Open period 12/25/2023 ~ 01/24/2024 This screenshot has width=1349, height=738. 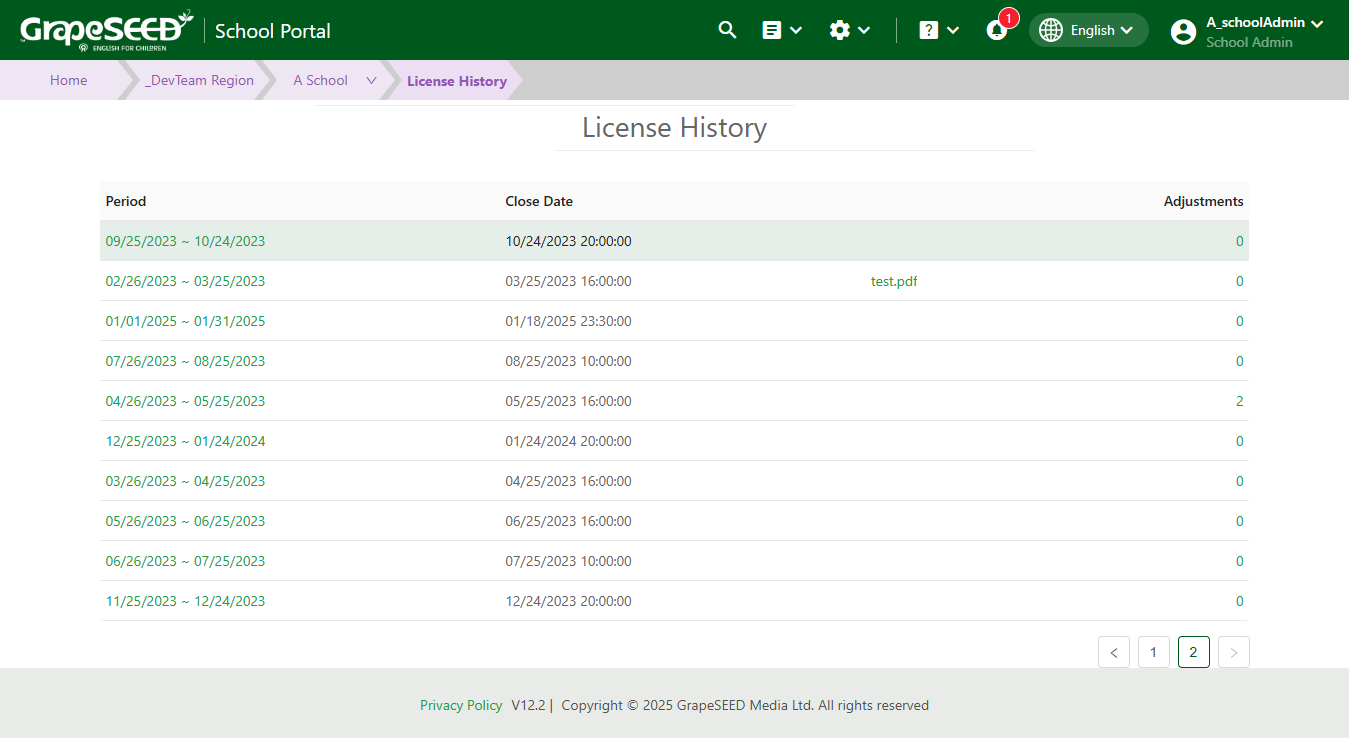tap(186, 441)
